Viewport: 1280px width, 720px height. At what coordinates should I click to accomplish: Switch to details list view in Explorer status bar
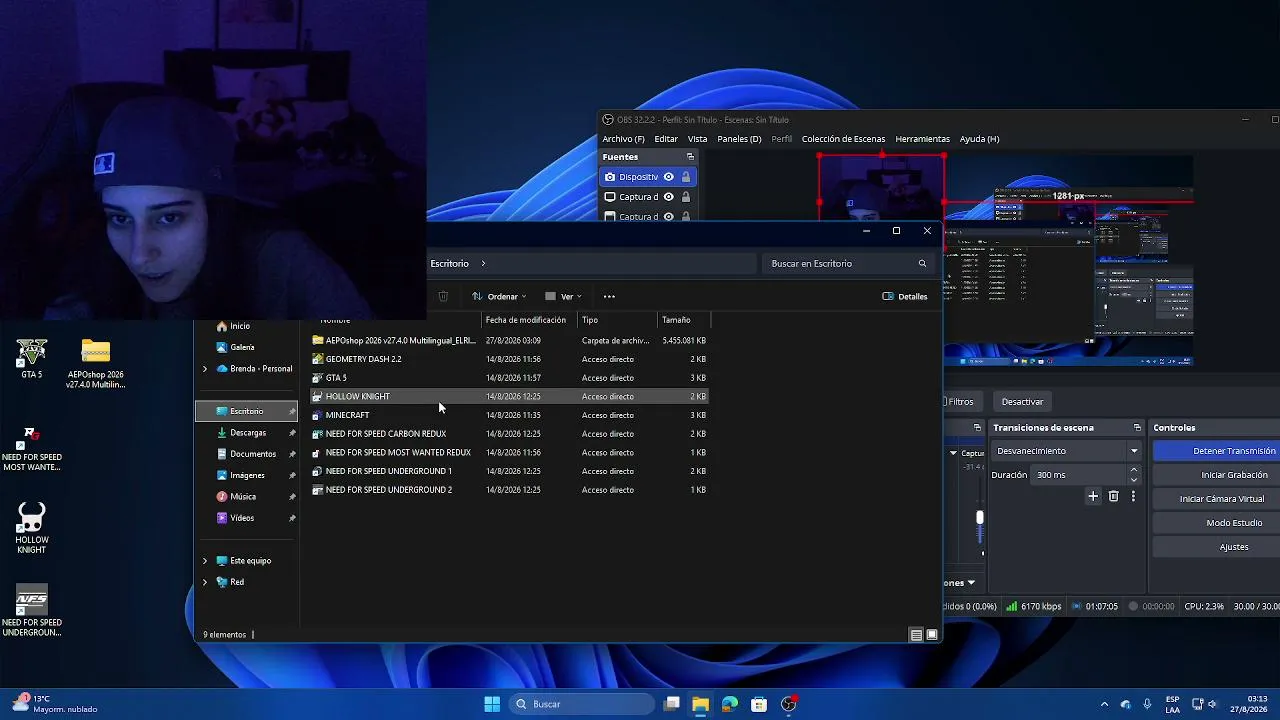tap(916, 635)
